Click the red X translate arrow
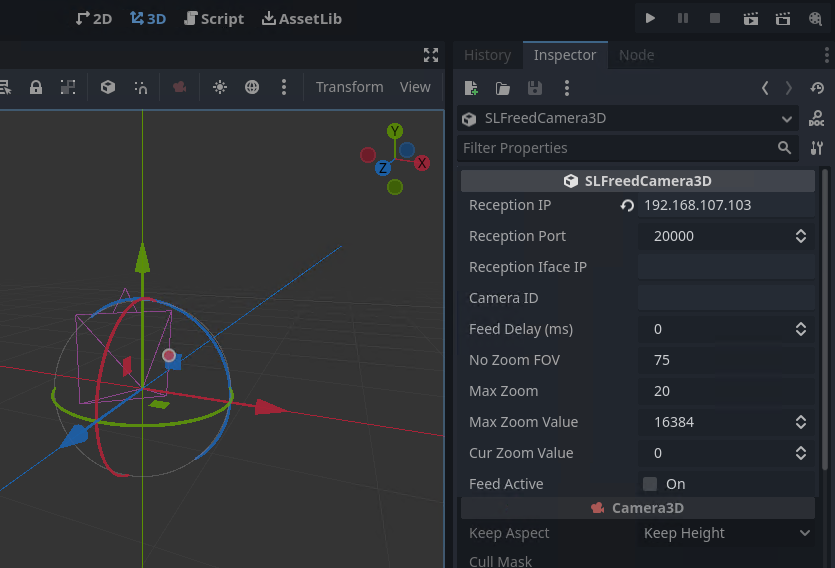The height and width of the screenshot is (568, 835). (x=271, y=408)
